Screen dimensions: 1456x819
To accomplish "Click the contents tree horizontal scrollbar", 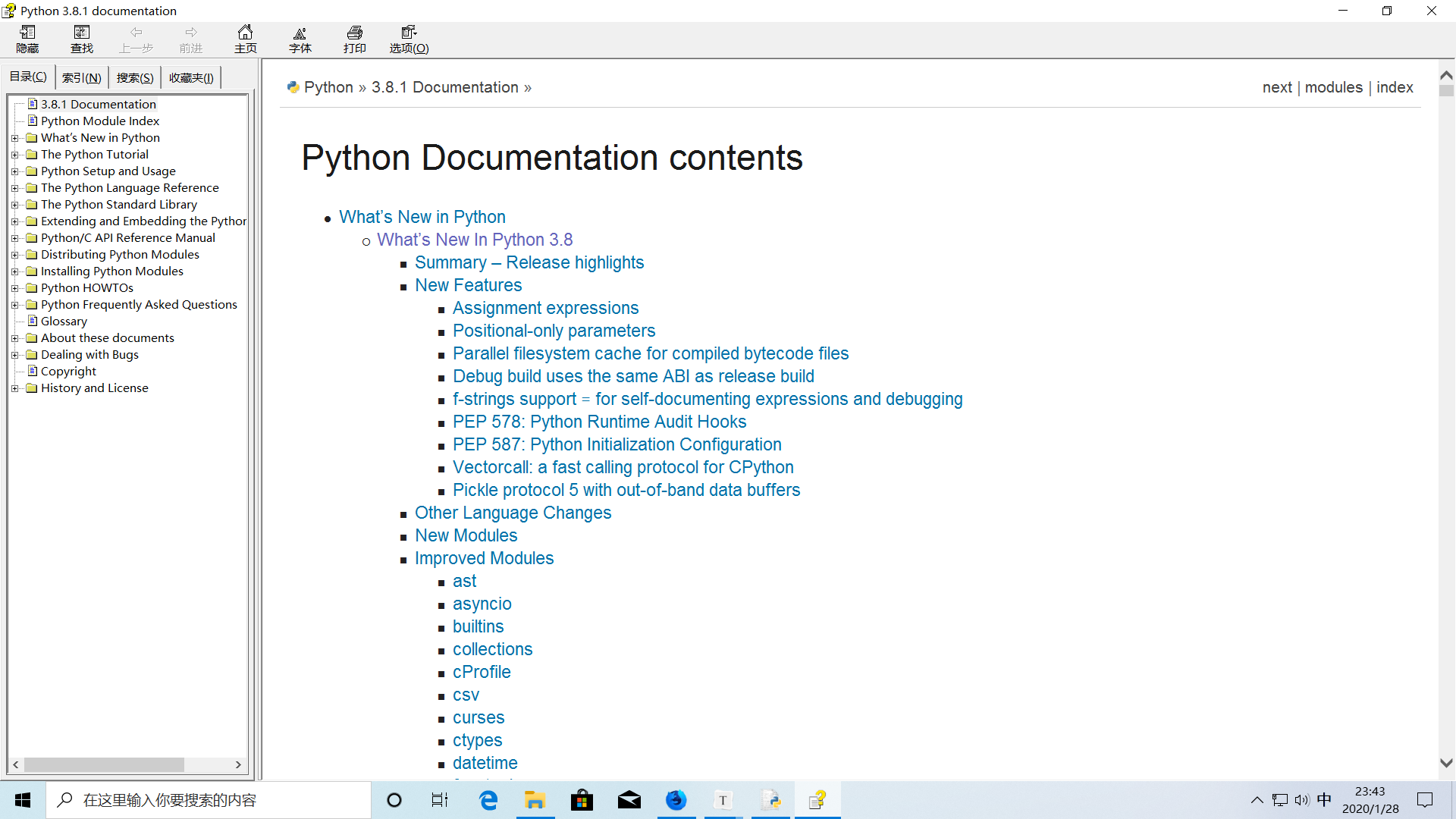I will pos(127,764).
